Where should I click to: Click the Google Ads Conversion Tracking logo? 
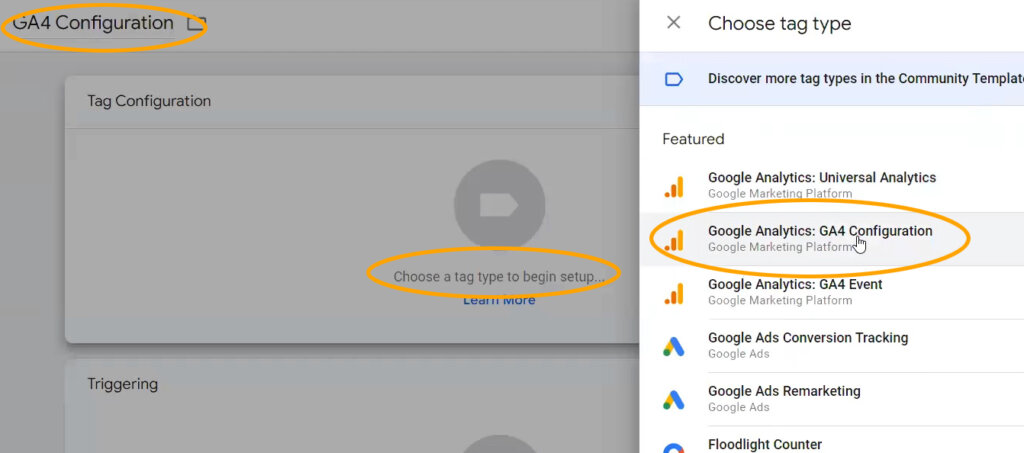[673, 347]
